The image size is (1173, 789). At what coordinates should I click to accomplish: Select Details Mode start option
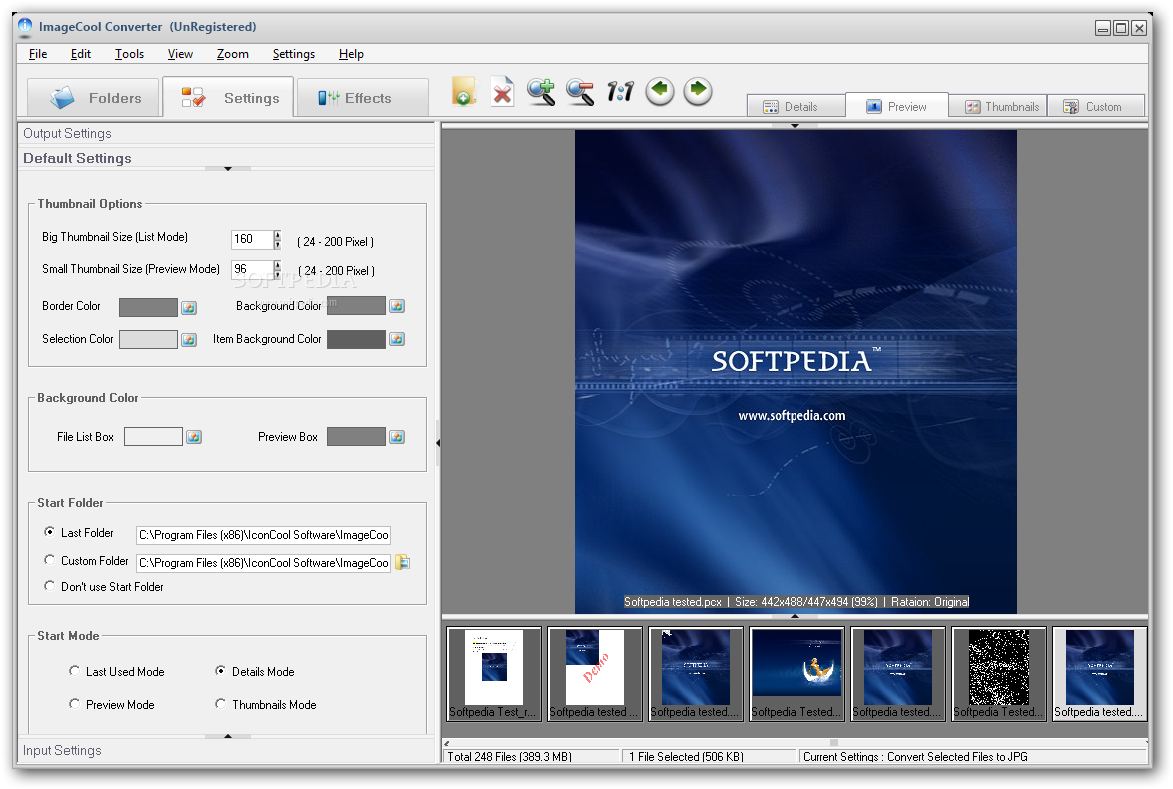[221, 671]
